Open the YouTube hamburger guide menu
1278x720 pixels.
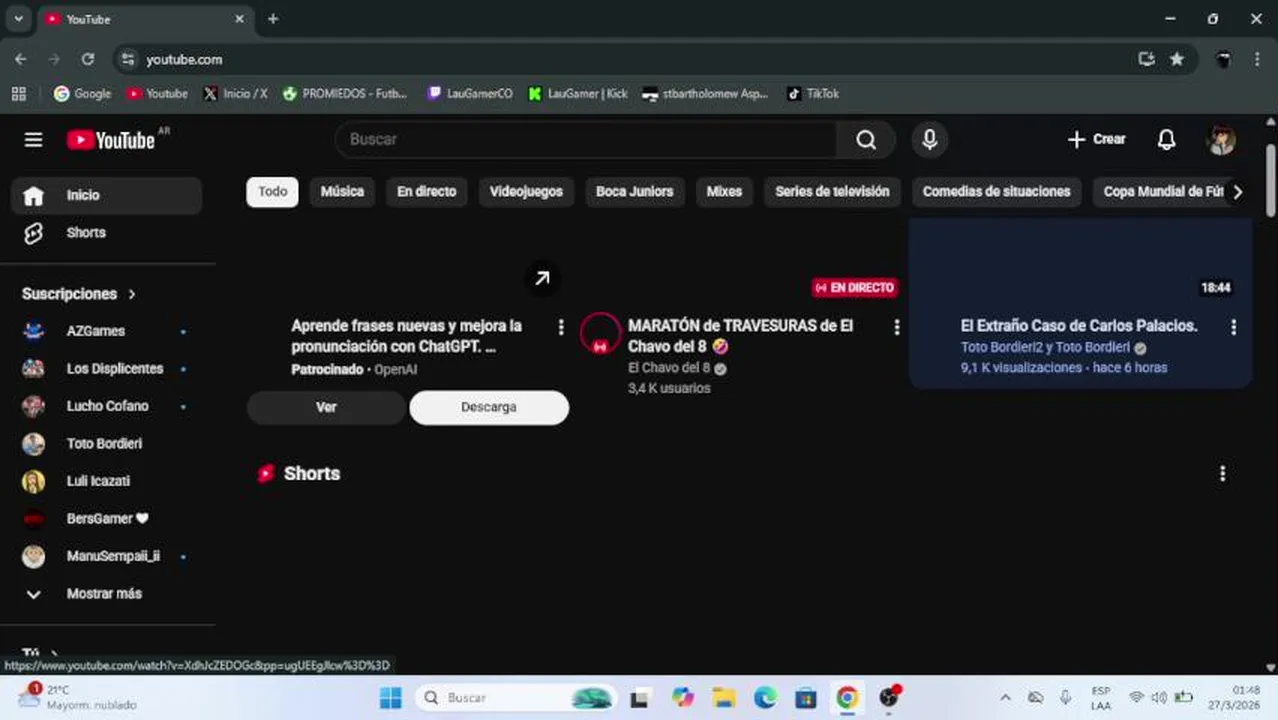click(33, 140)
